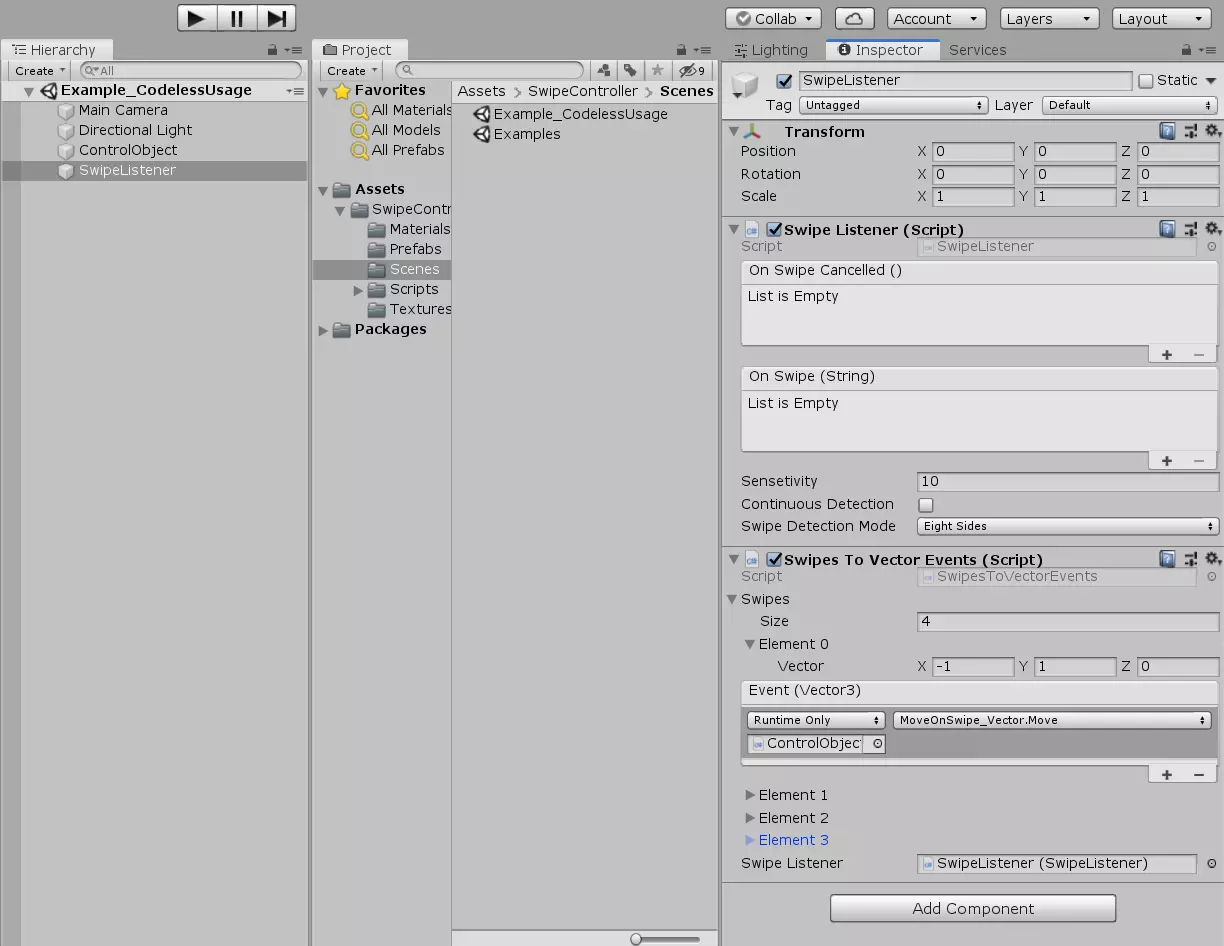Open Swipes To Vector Events help icon
The image size is (1224, 946).
(1167, 559)
